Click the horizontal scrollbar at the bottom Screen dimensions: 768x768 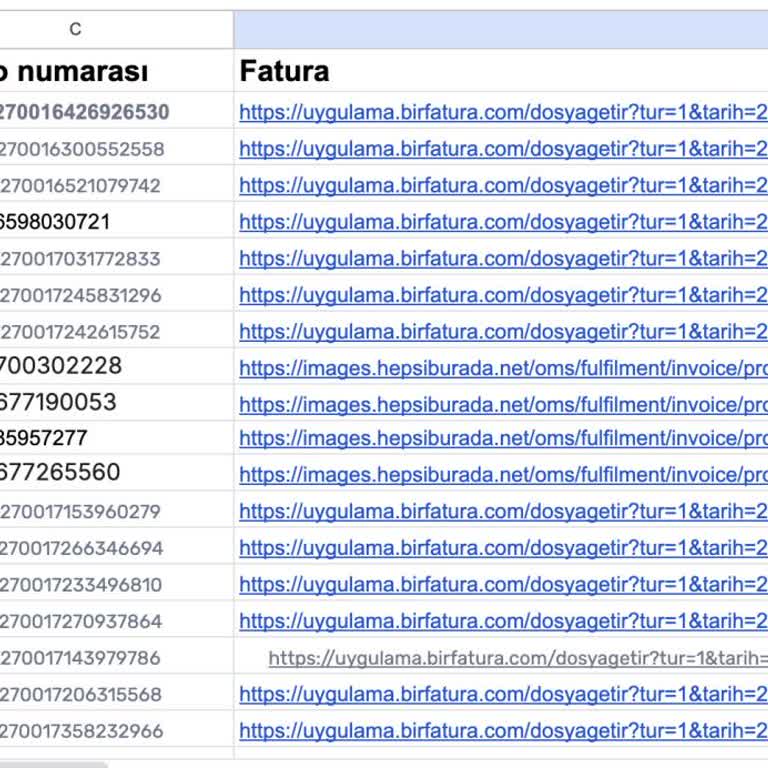point(55,763)
